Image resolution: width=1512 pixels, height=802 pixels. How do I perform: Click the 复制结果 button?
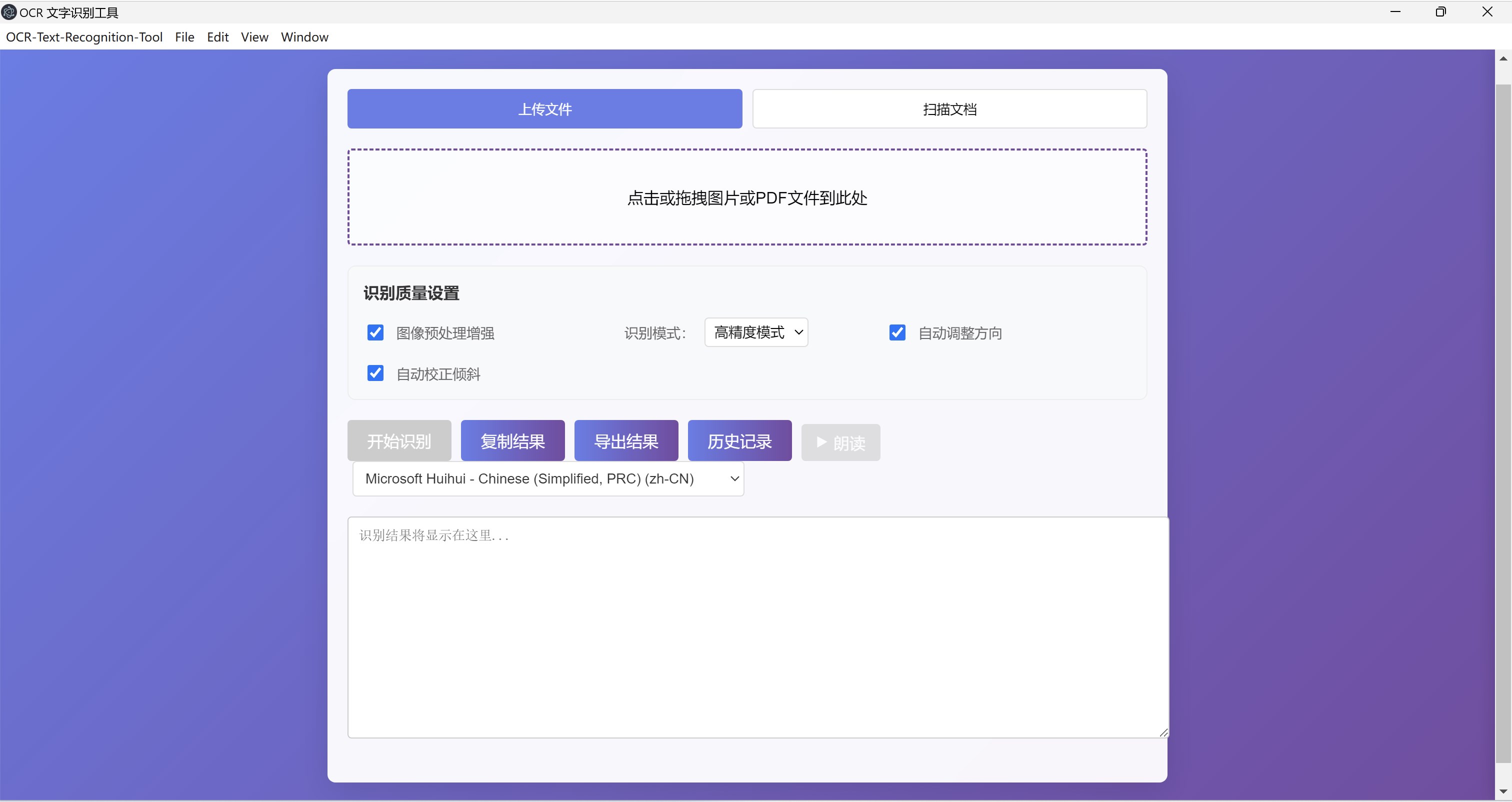512,441
